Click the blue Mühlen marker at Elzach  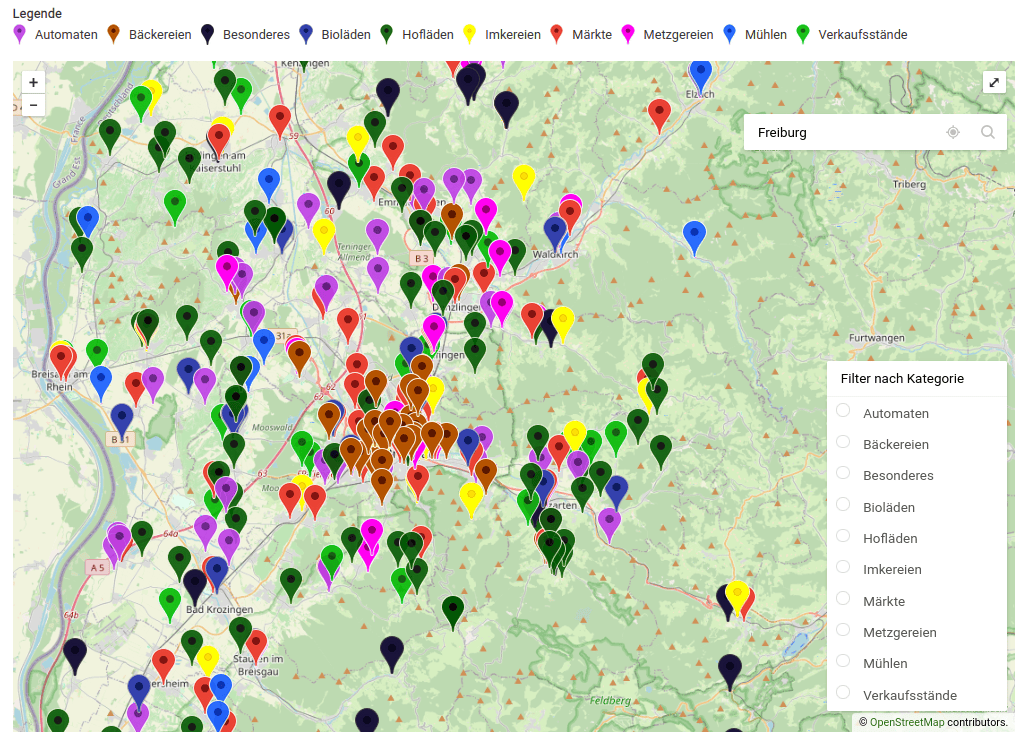pos(701,74)
